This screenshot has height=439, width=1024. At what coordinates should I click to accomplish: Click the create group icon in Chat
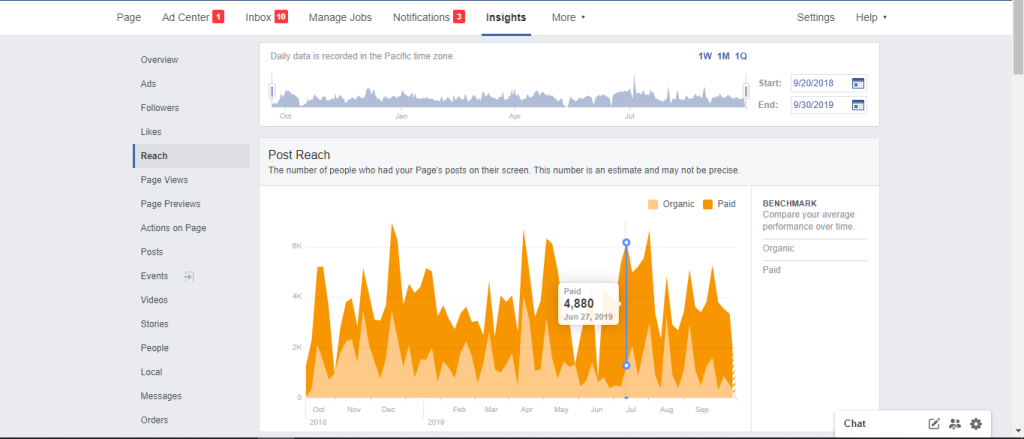[x=955, y=424]
